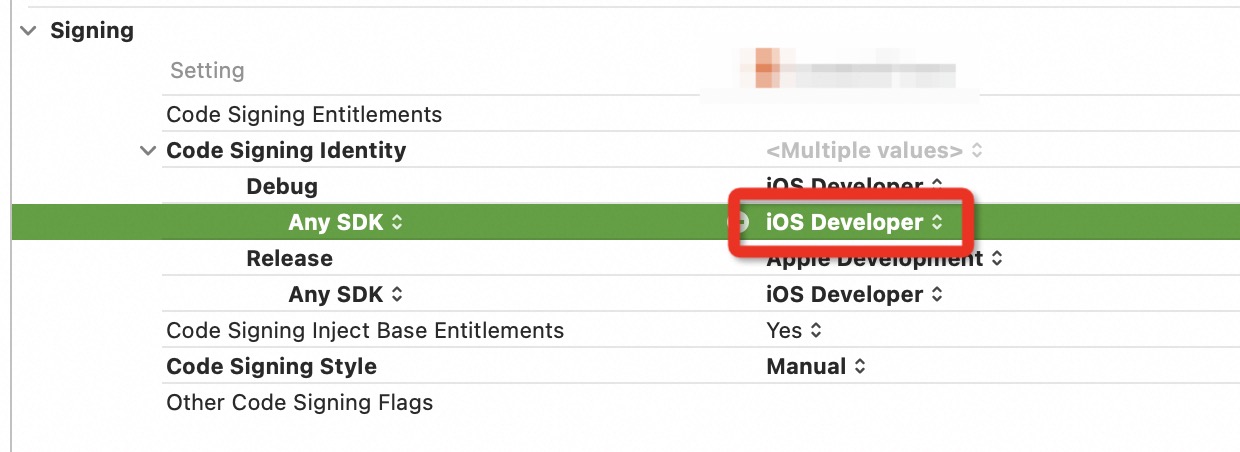Collapse the Code Signing Identity disclosure arrow
This screenshot has height=452, width=1240.
[x=148, y=151]
